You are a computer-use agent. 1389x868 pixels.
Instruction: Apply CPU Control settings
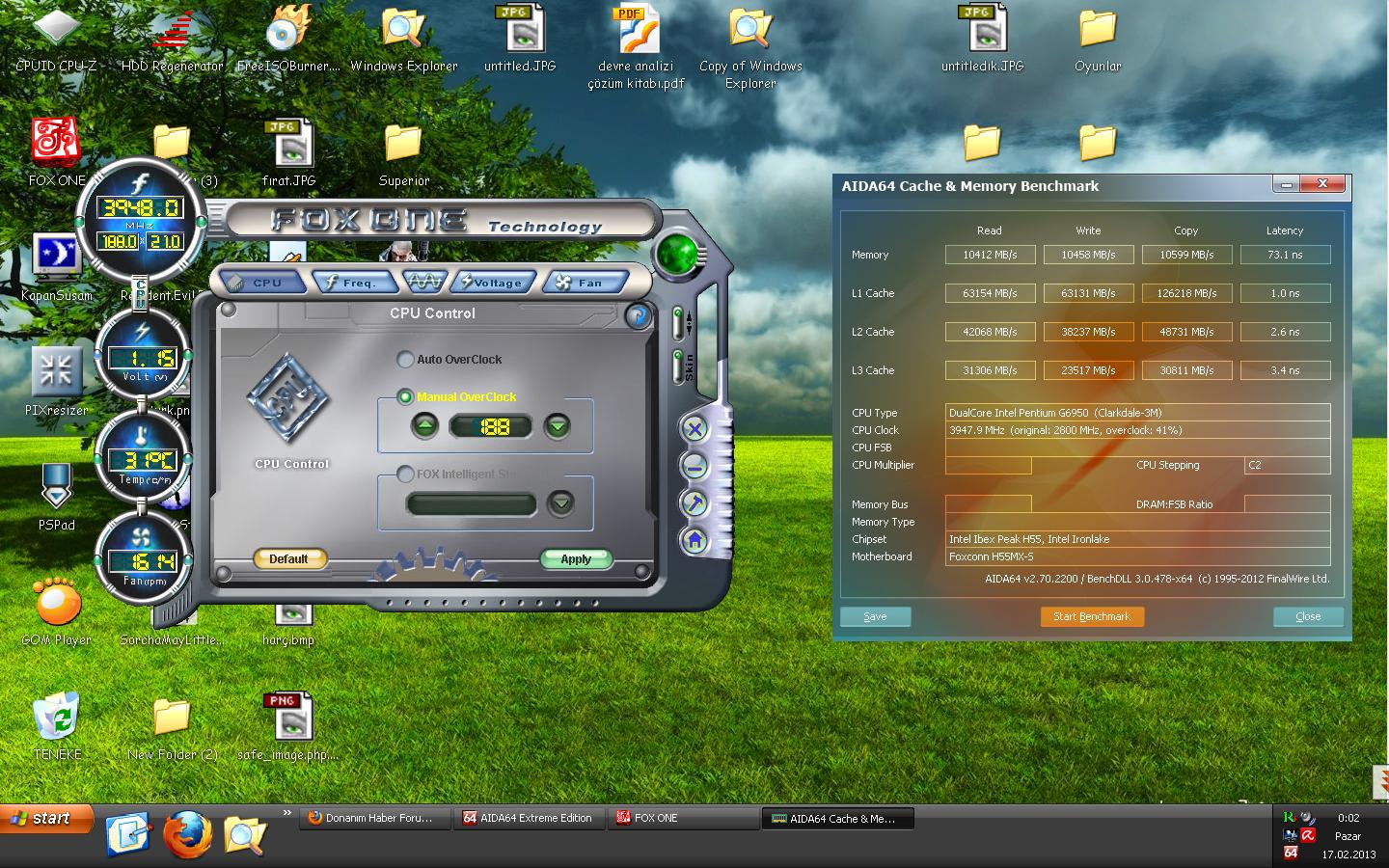[x=576, y=558]
